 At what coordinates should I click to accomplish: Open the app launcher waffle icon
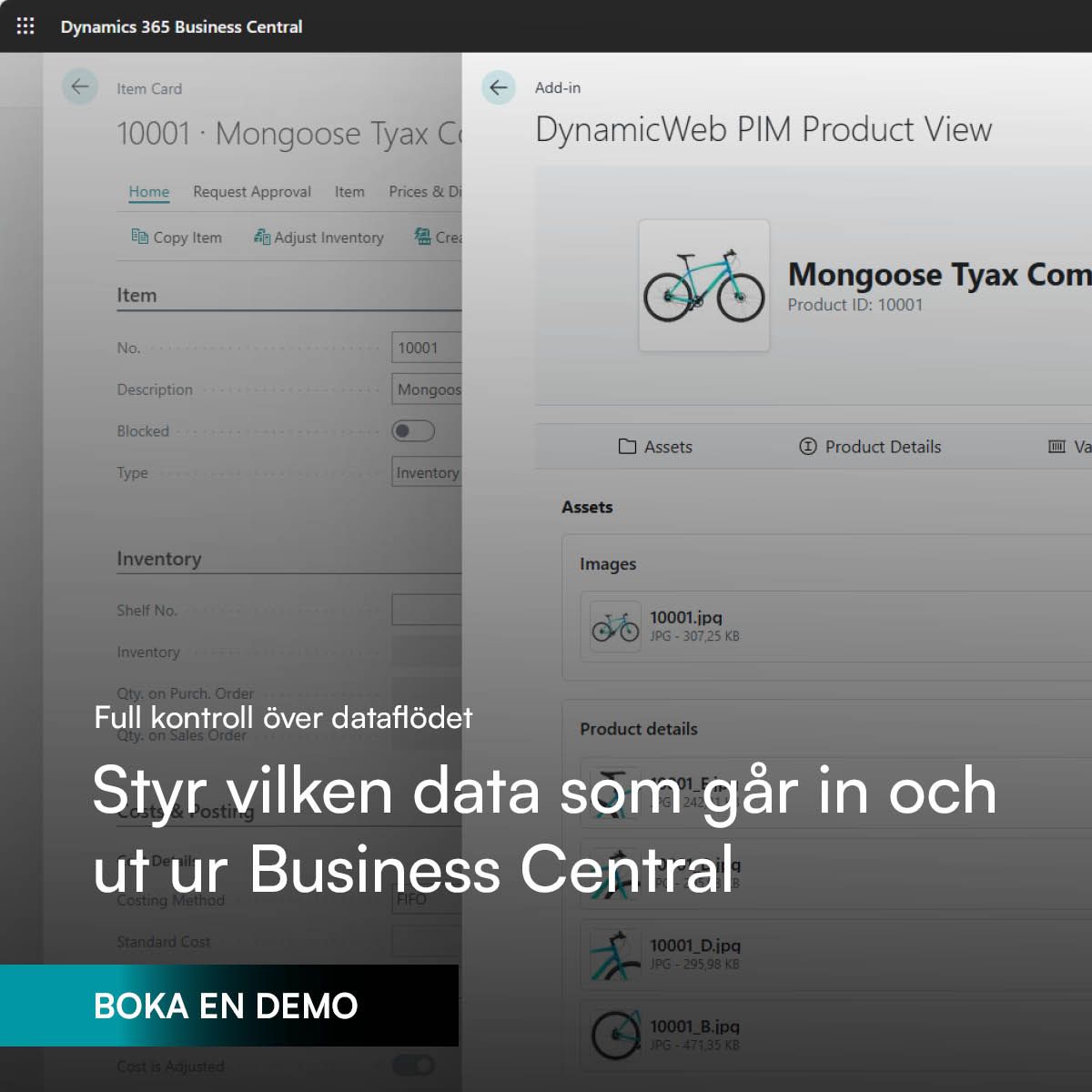coord(25,26)
